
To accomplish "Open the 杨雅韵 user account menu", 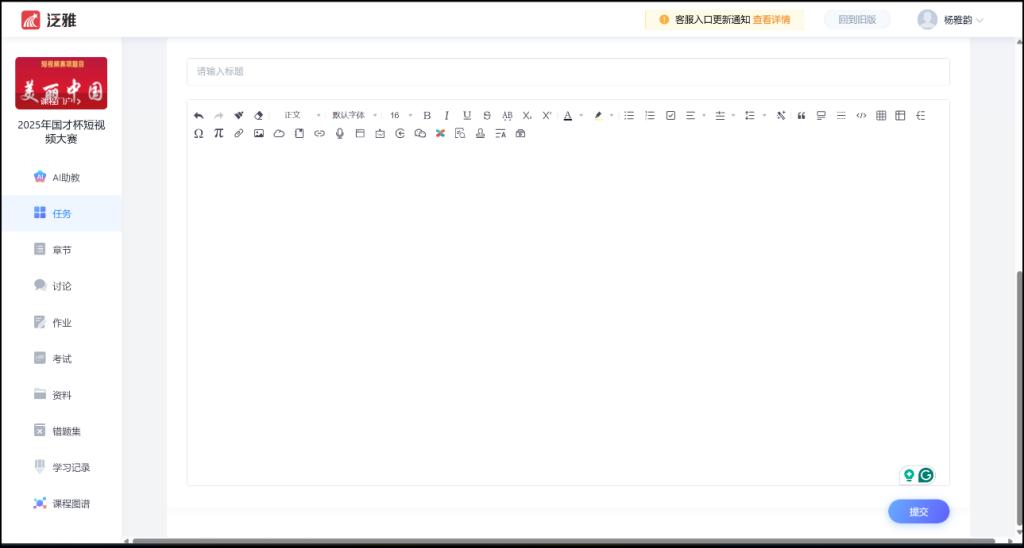I will (950, 20).
